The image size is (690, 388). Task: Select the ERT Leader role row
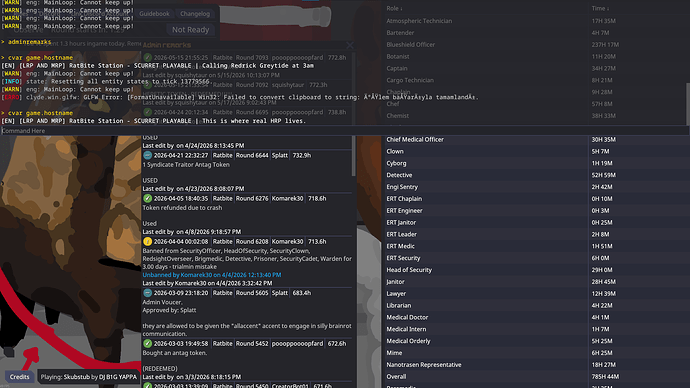(536, 234)
